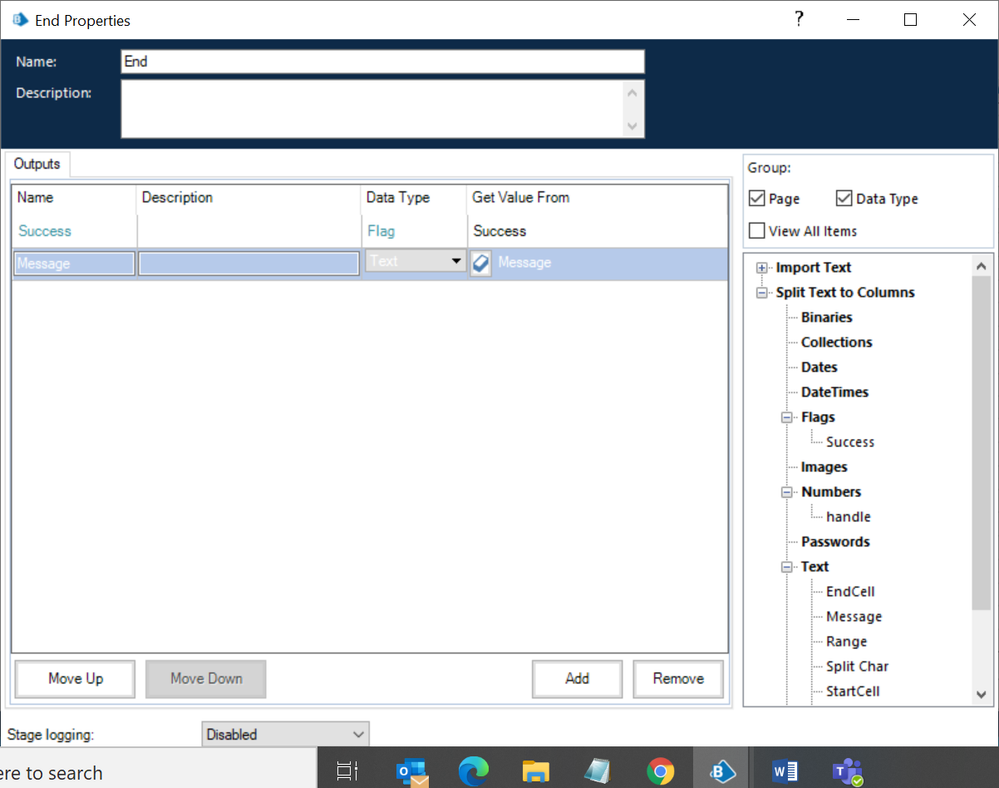Image resolution: width=999 pixels, height=788 pixels.
Task: Uncheck the Data Type group checkbox
Action: tap(844, 199)
